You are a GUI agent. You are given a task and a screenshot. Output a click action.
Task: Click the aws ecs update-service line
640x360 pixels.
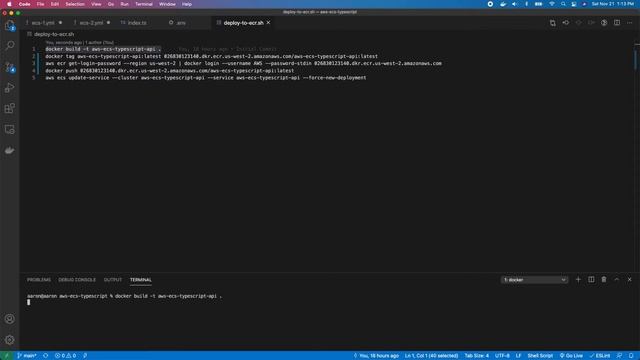click(206, 78)
